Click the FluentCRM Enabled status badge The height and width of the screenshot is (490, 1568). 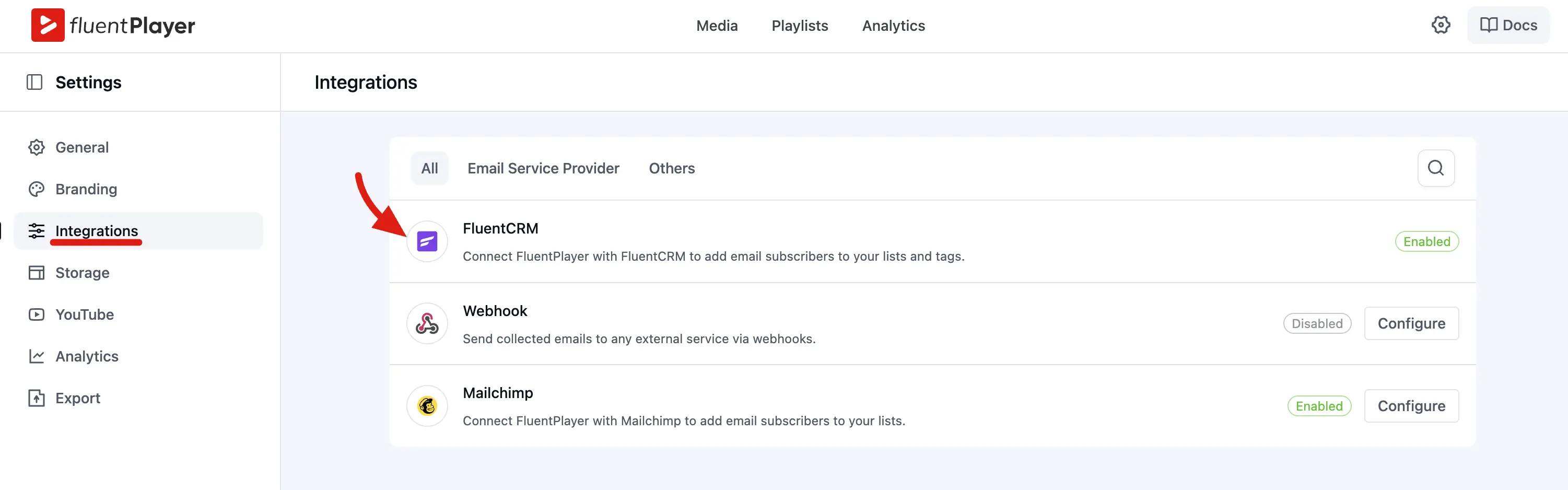click(x=1426, y=242)
